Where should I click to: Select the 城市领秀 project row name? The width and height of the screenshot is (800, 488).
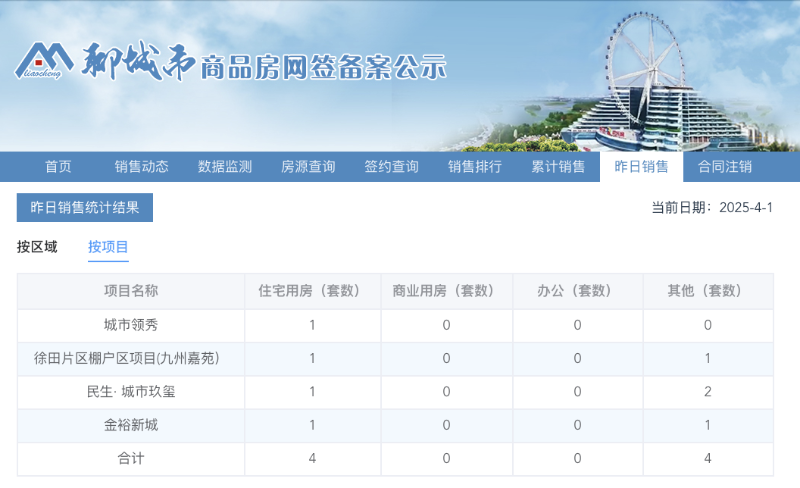click(131, 325)
